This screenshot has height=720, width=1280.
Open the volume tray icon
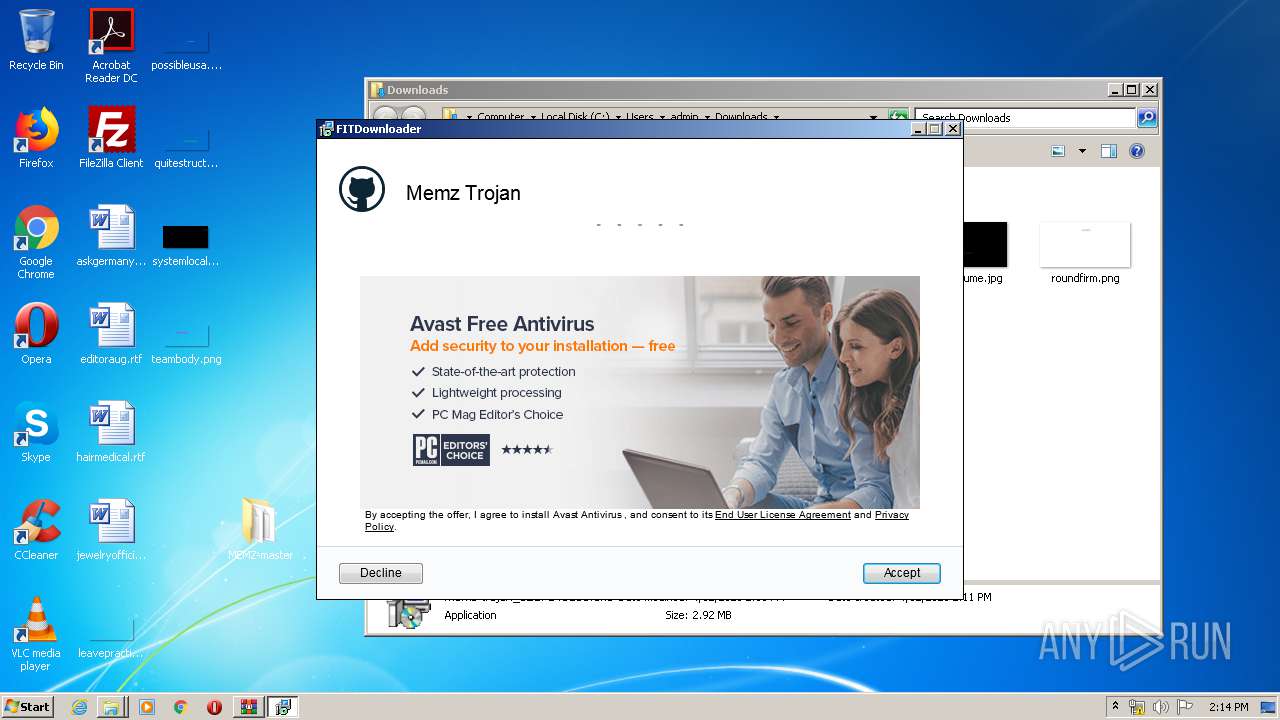(x=1161, y=707)
